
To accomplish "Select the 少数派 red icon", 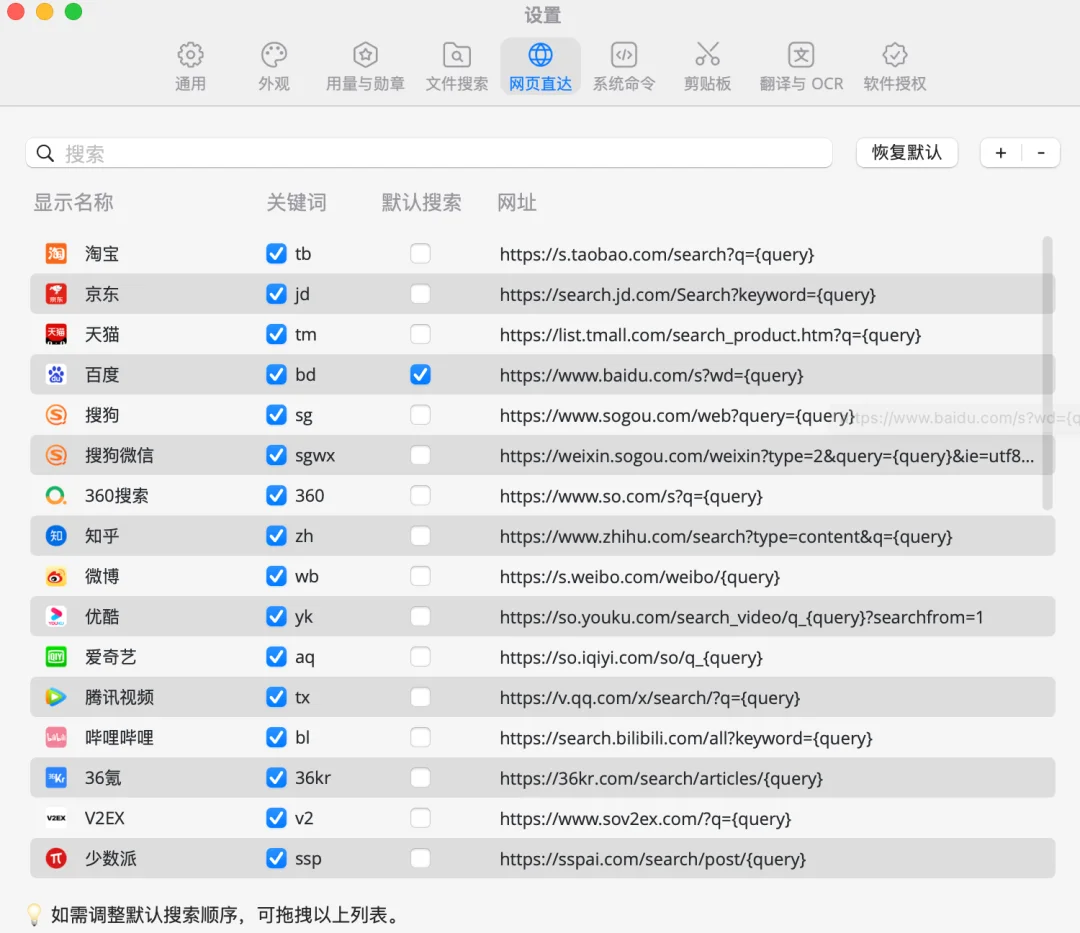I will click(x=56, y=859).
